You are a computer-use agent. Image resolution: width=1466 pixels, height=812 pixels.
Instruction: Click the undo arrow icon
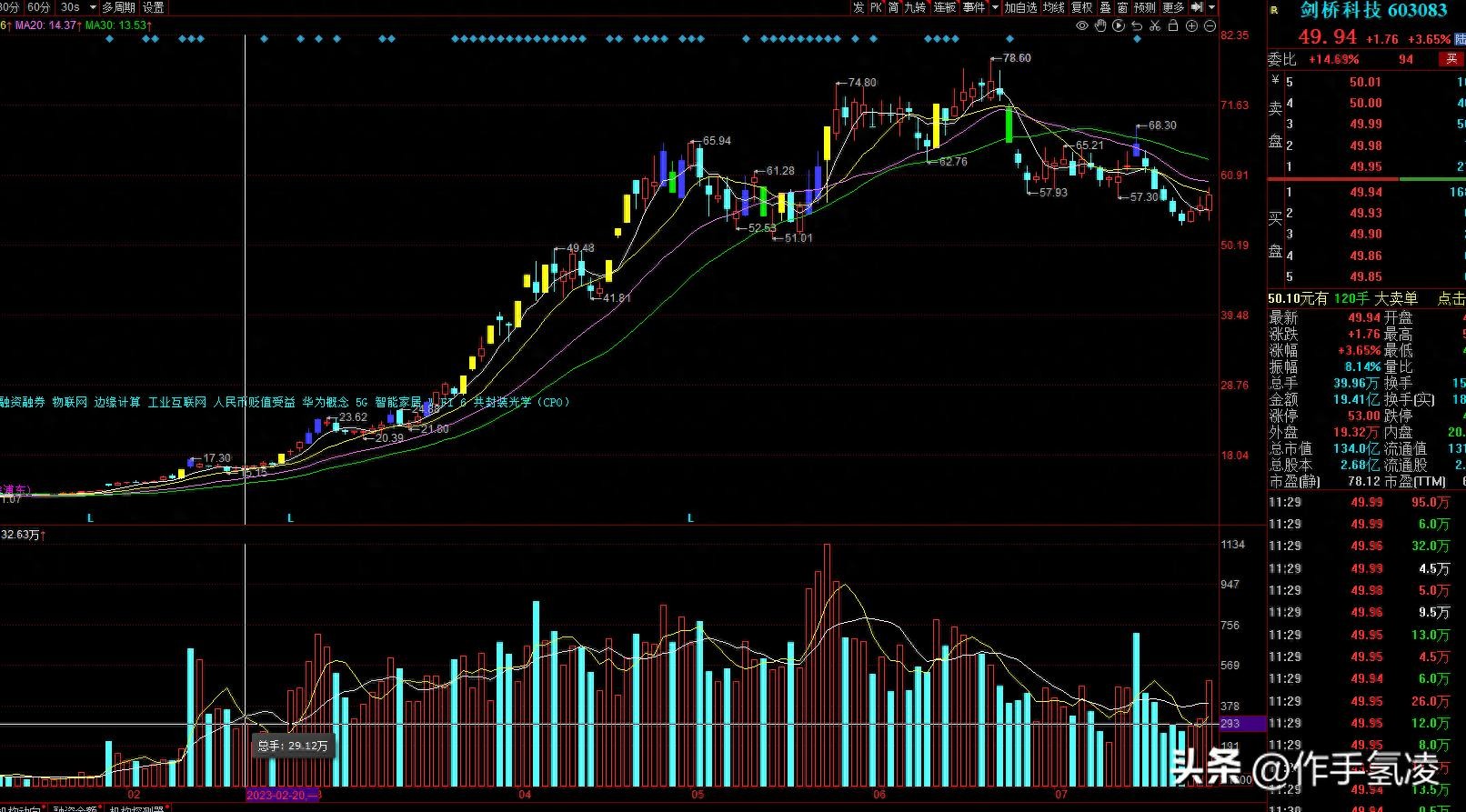[1137, 26]
